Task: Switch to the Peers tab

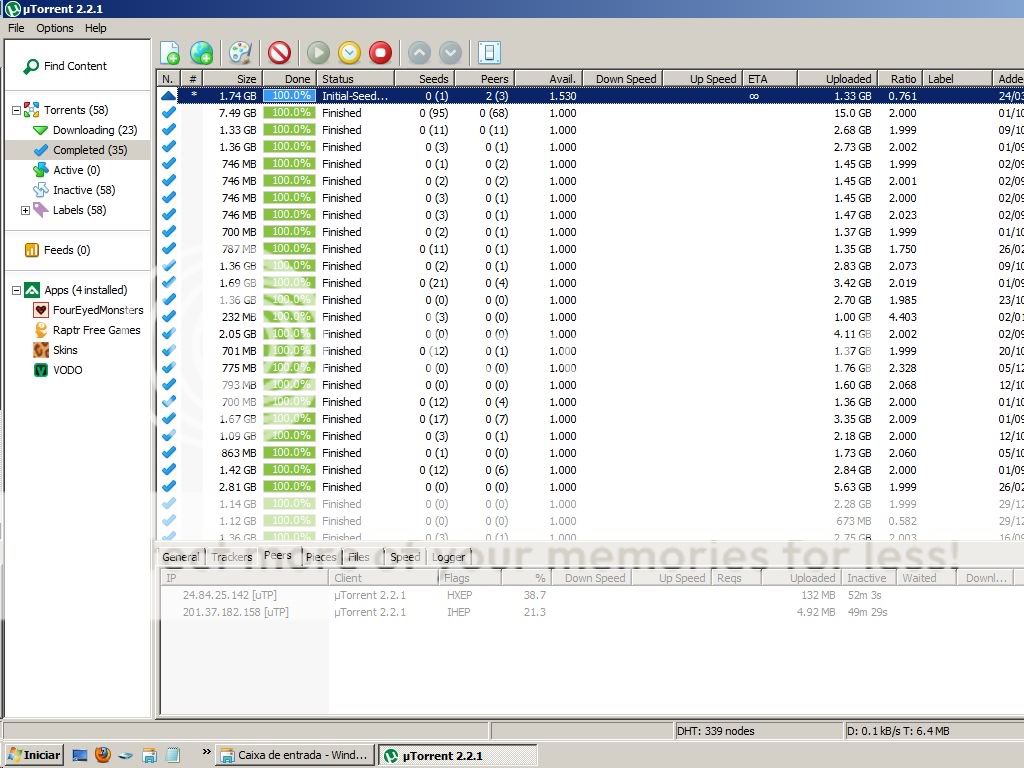Action: (x=278, y=555)
